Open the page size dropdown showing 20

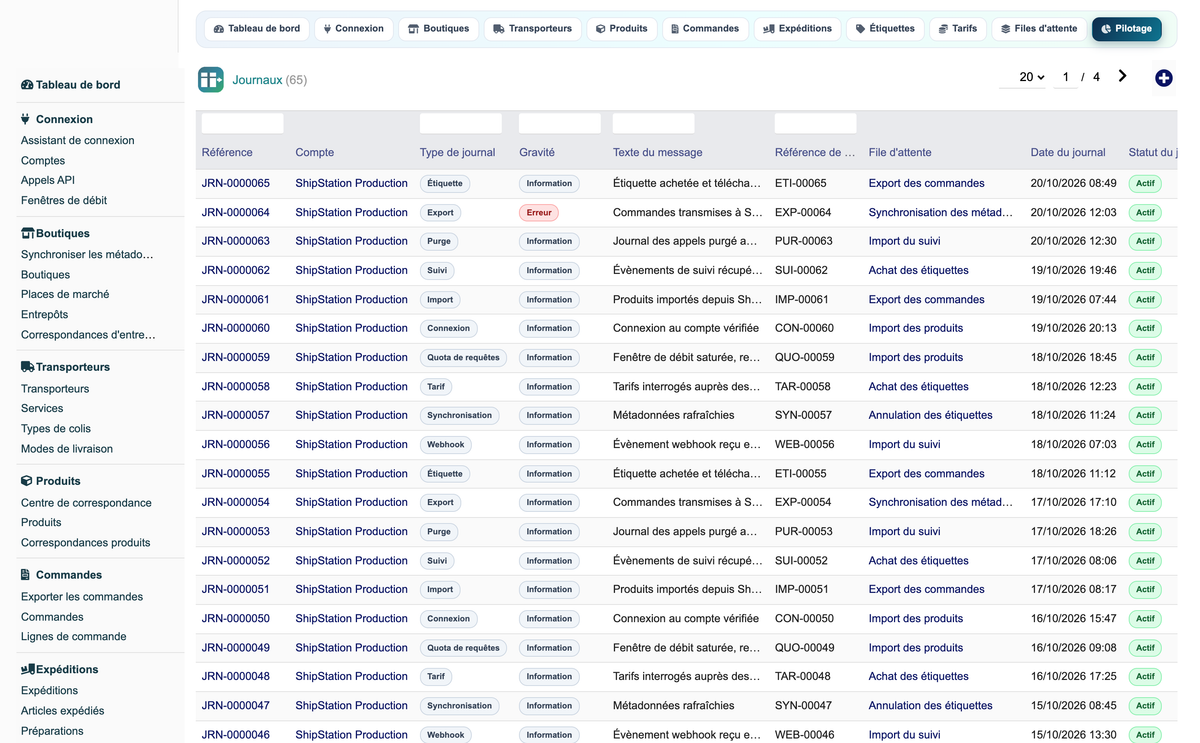1032,77
